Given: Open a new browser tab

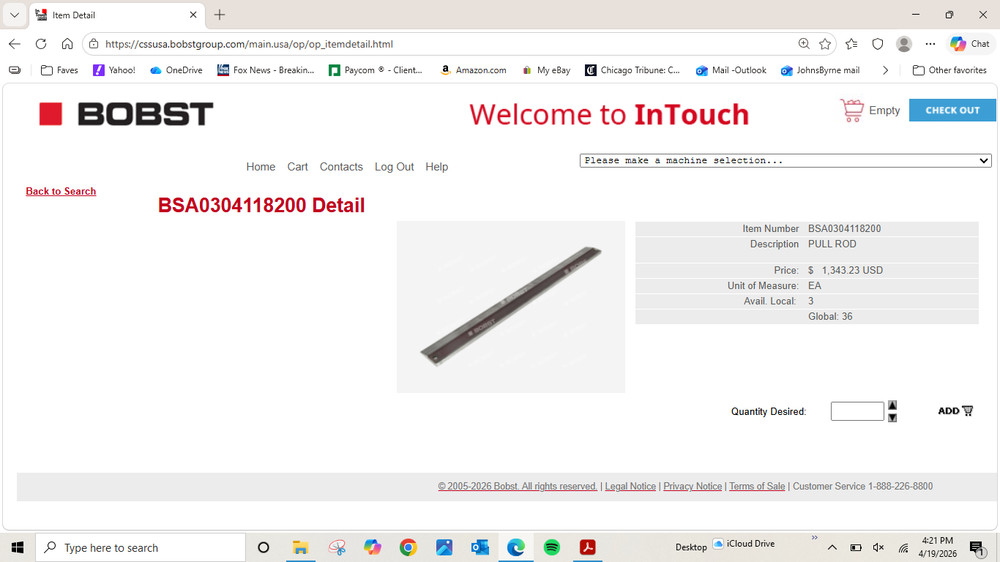Looking at the screenshot, I should [x=219, y=15].
